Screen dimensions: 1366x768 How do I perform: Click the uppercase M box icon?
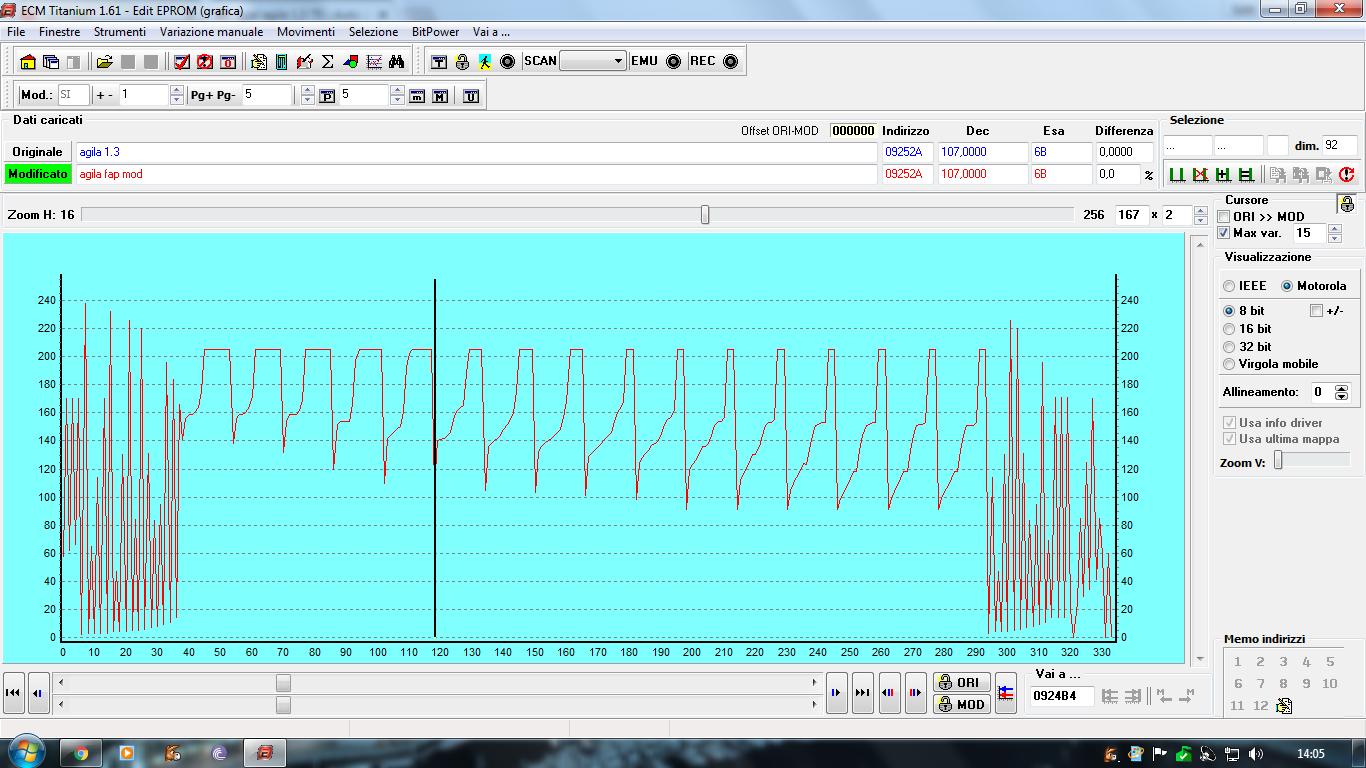440,96
